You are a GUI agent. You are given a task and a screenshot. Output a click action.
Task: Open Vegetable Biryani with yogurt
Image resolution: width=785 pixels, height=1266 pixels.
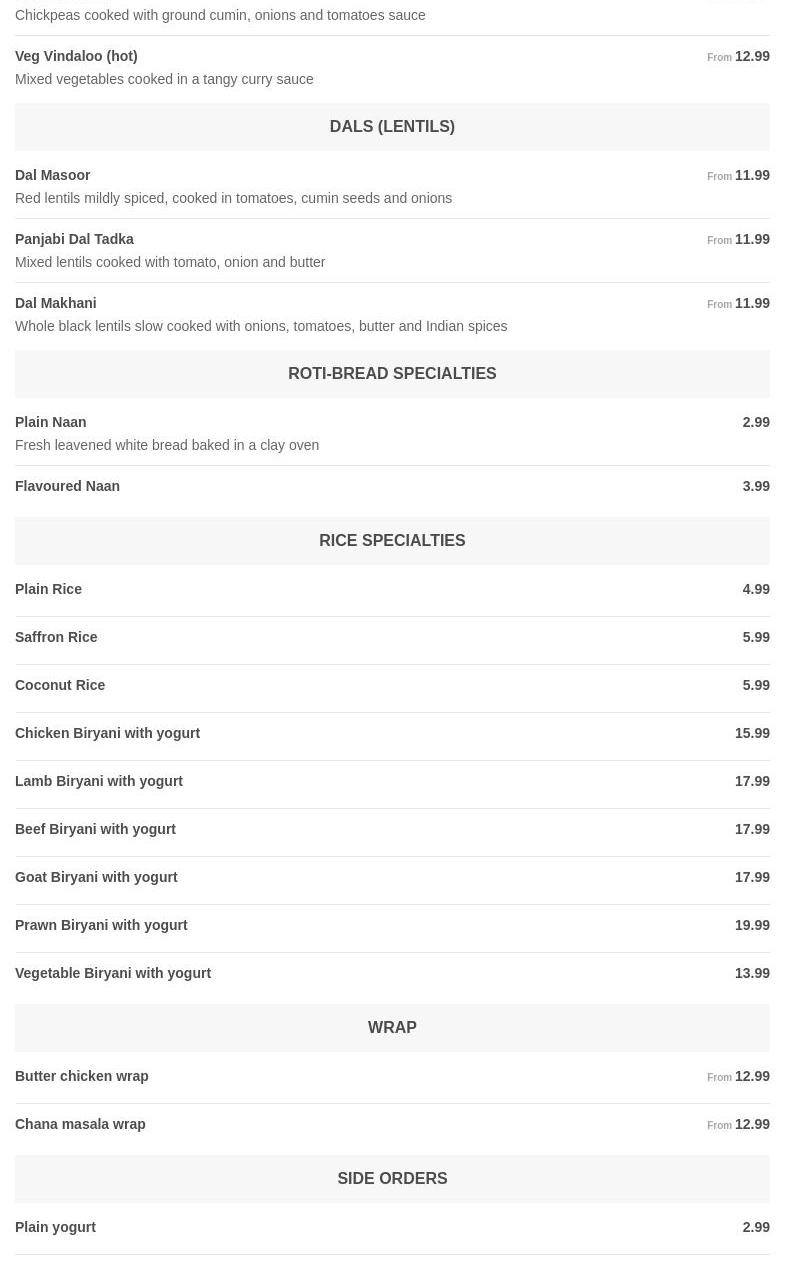(113, 974)
